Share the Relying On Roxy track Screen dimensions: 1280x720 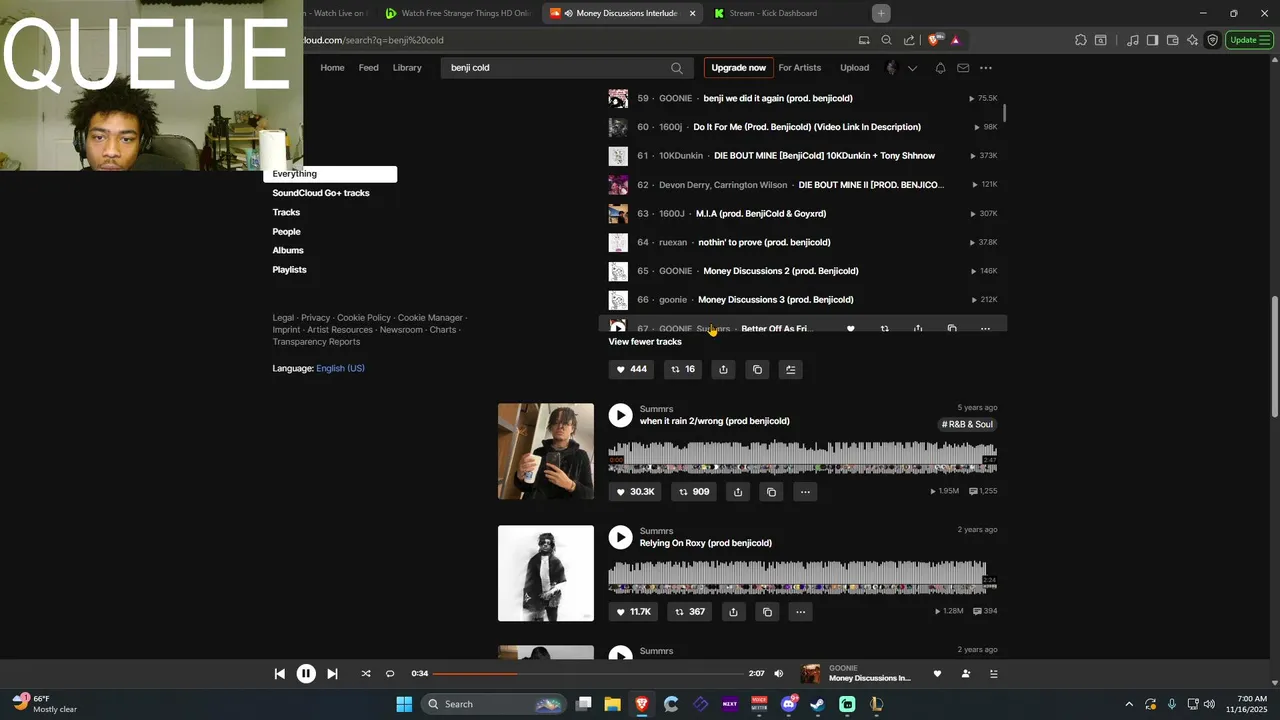(x=734, y=612)
